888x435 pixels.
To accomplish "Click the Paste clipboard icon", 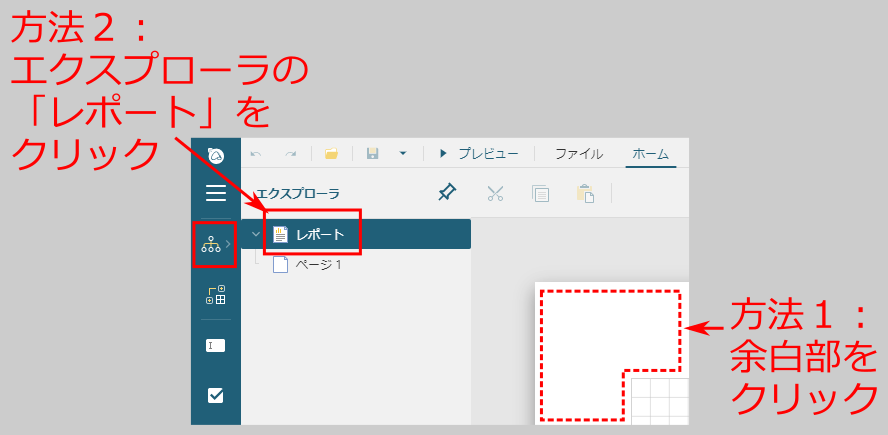I will (585, 194).
